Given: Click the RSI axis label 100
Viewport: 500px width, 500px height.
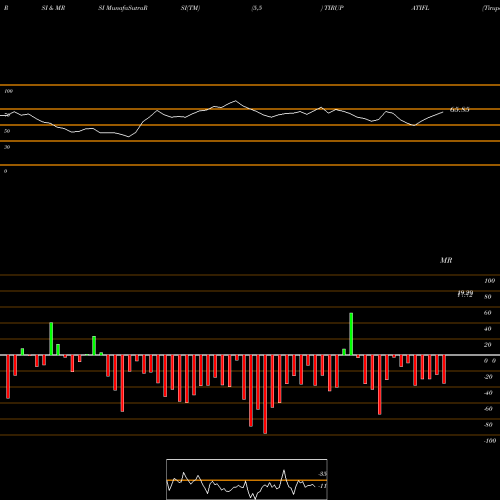Looking at the screenshot, I should coord(8,91).
